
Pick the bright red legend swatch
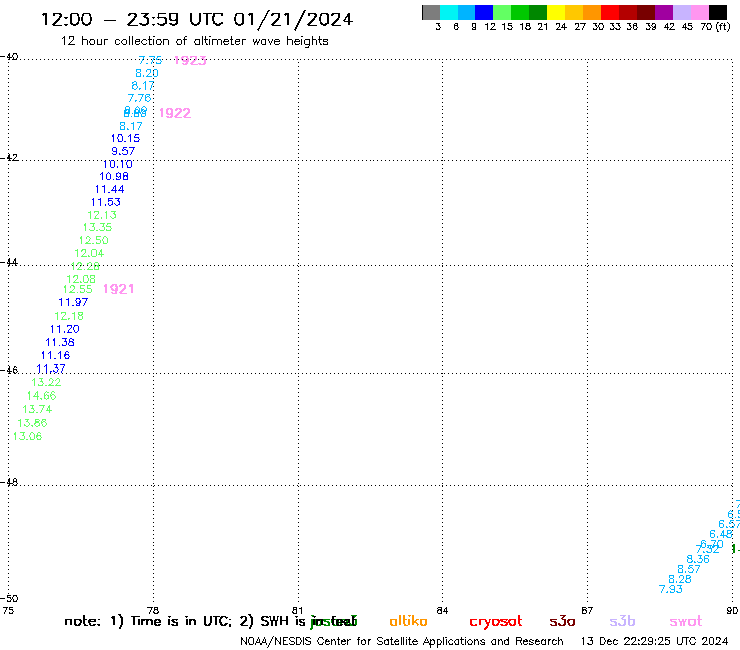coord(610,12)
